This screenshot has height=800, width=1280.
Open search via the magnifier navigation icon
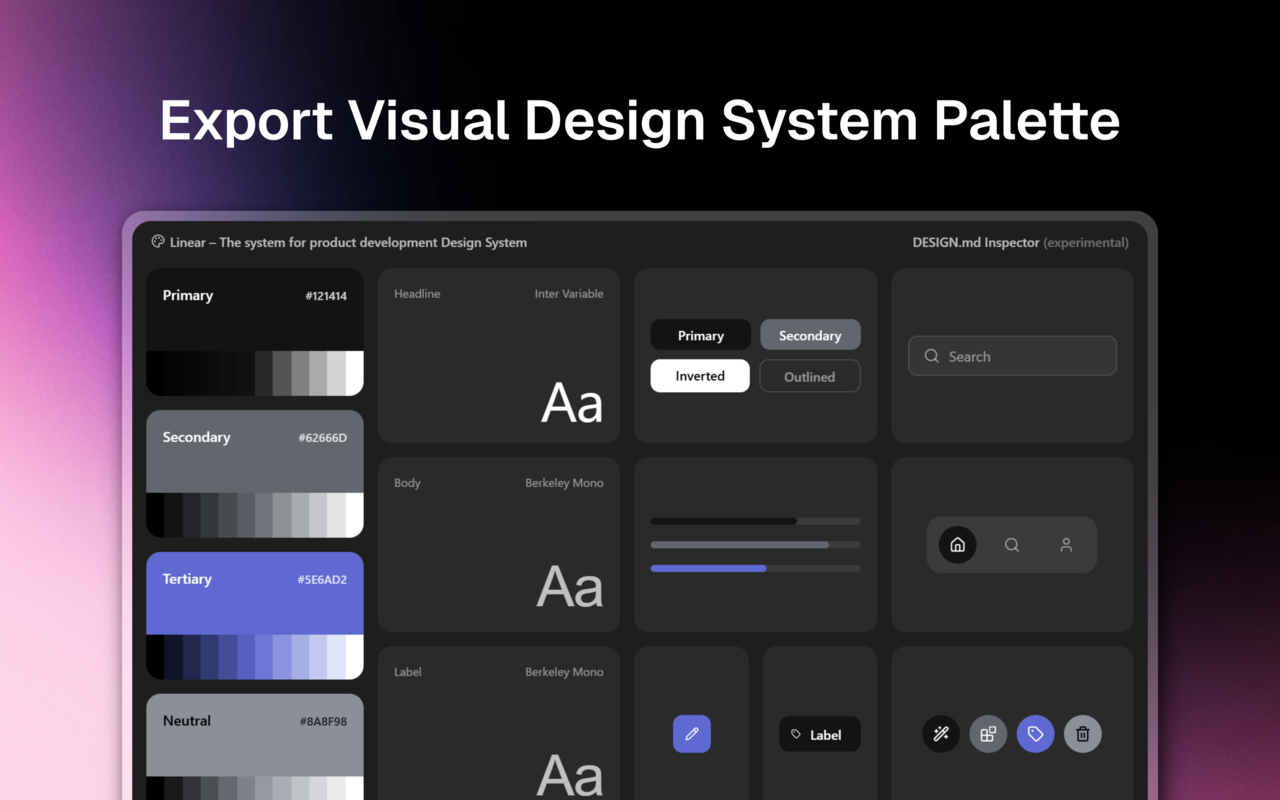click(x=1011, y=544)
